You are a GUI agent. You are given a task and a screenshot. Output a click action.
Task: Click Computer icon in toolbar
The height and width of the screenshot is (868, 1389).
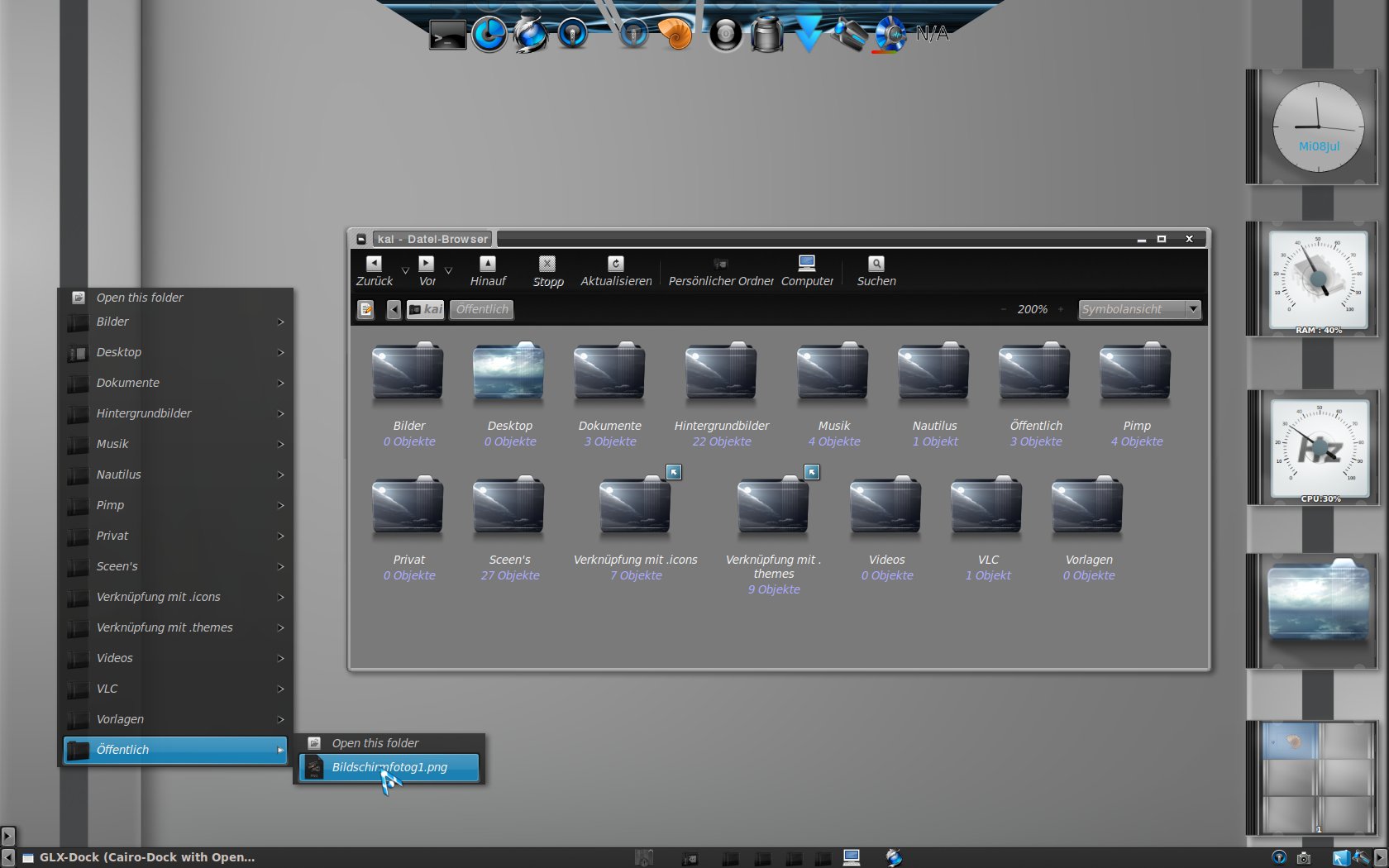[x=807, y=264]
